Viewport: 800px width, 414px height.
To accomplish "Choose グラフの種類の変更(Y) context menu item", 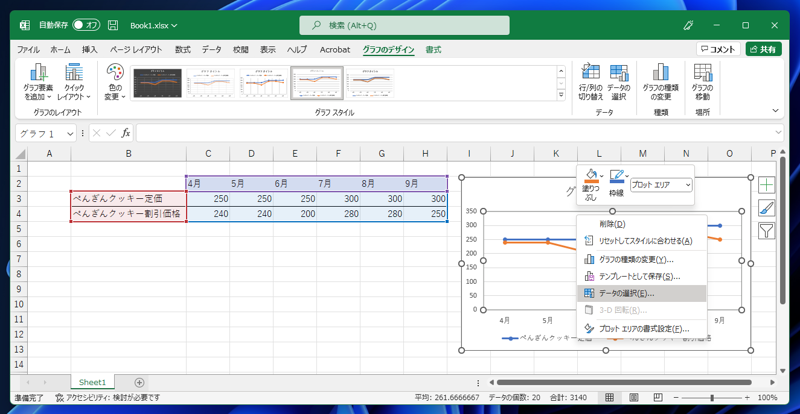I will click(x=641, y=259).
